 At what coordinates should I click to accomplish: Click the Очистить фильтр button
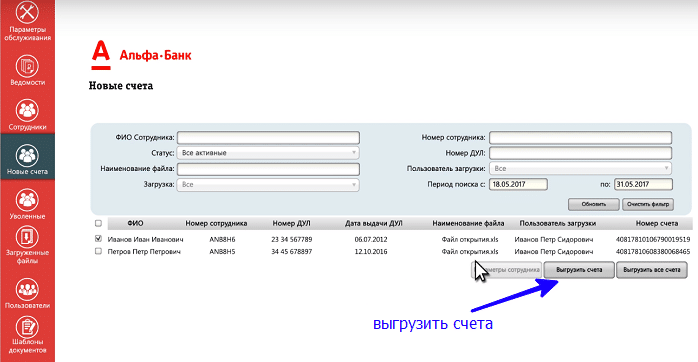[x=648, y=204]
